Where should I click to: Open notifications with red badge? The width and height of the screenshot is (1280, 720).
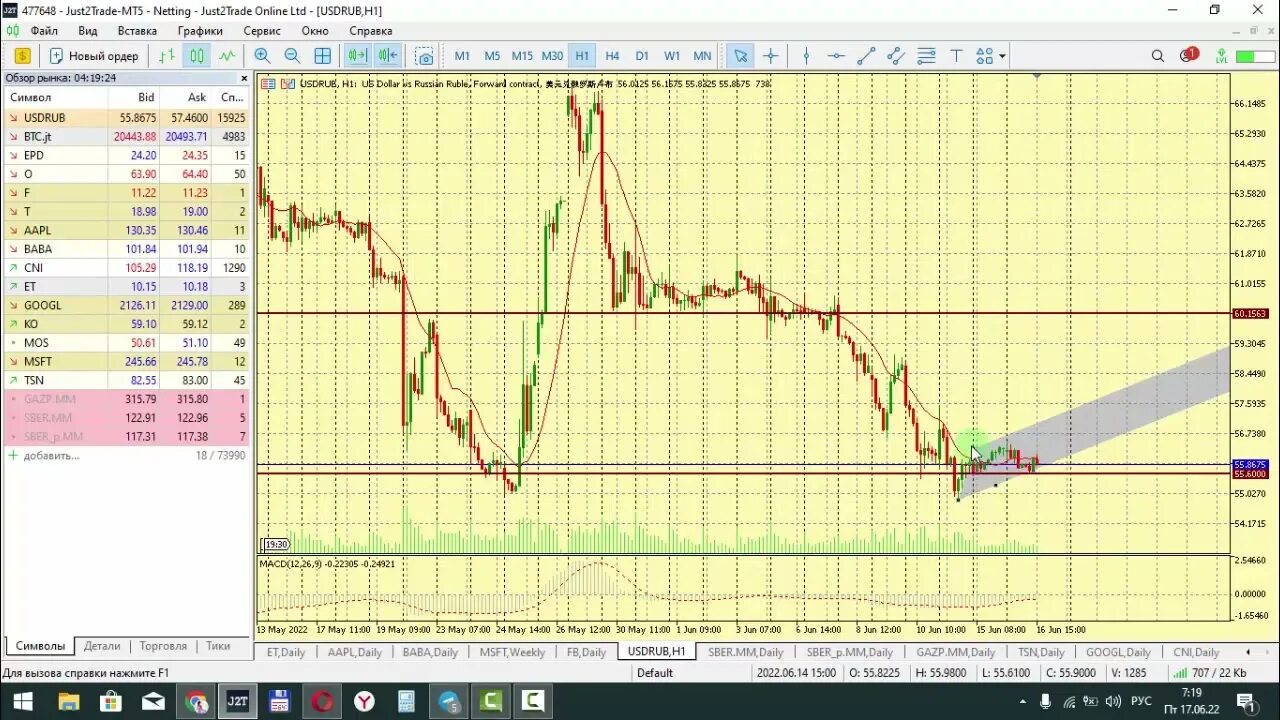pos(1188,55)
